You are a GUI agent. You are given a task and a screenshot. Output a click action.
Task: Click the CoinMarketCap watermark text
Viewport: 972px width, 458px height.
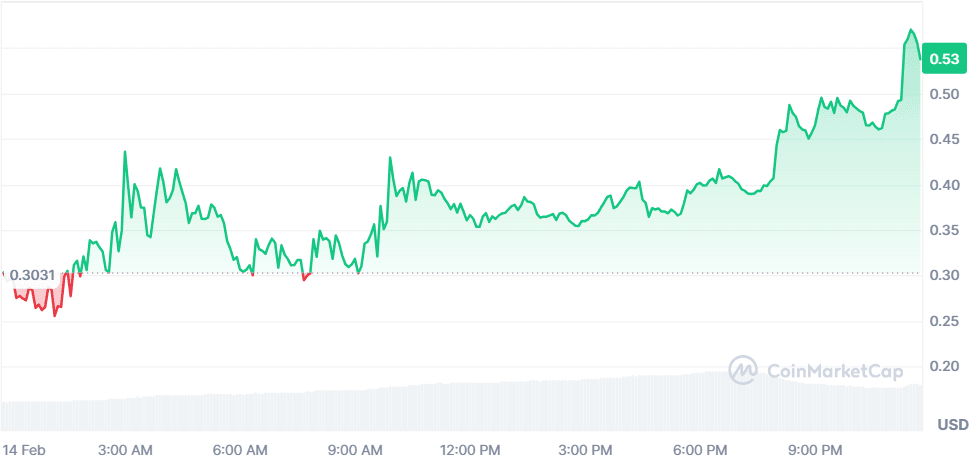point(834,372)
